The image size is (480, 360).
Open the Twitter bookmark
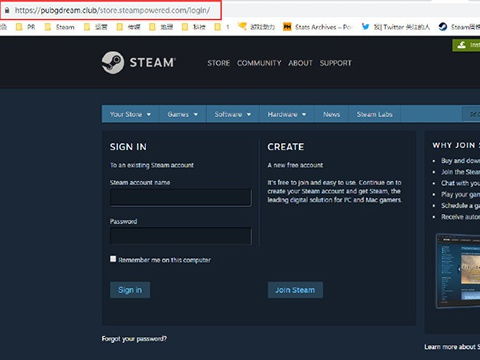(396, 27)
